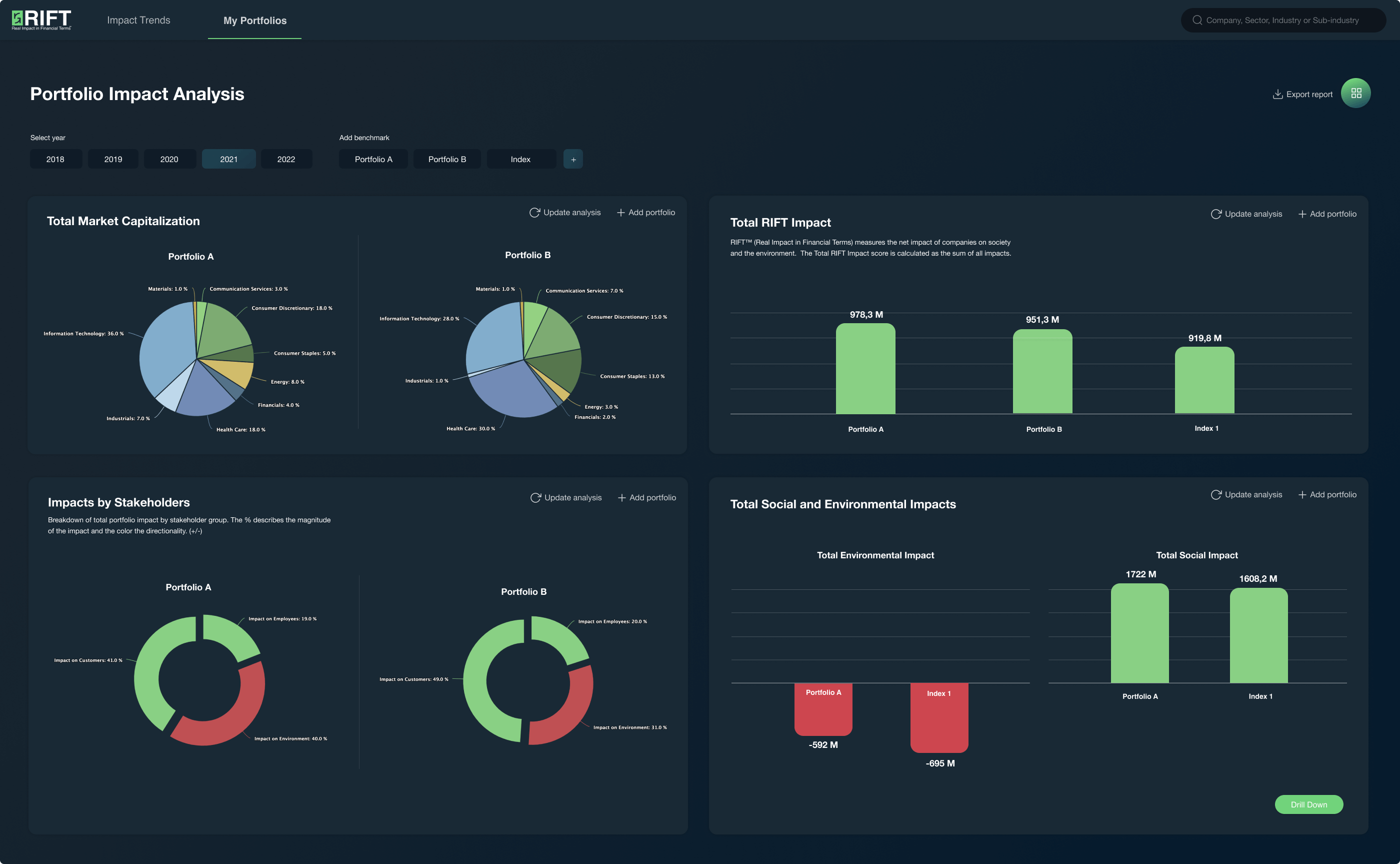1400x864 pixels.
Task: Click the Export report download icon
Action: pos(1278,94)
